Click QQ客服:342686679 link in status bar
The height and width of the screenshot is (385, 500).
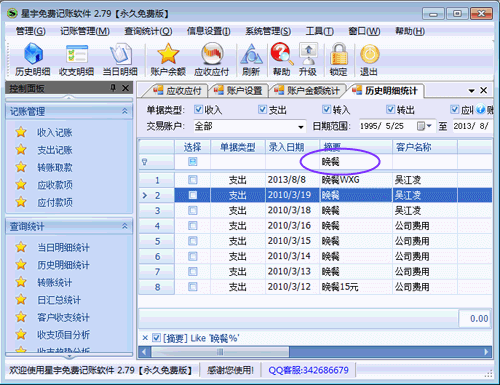308,370
